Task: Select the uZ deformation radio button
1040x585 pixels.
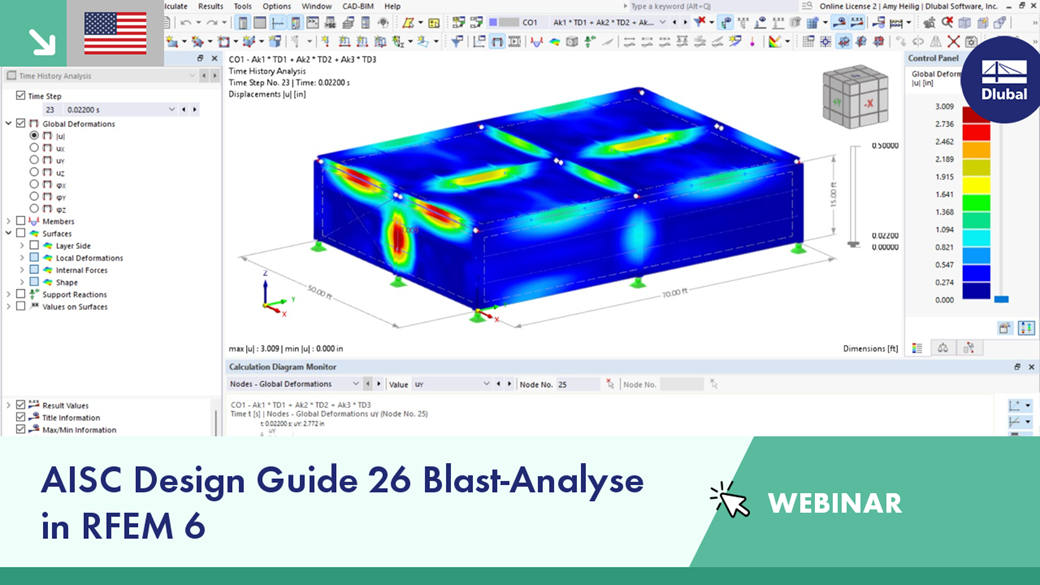Action: pyautogui.click(x=34, y=172)
